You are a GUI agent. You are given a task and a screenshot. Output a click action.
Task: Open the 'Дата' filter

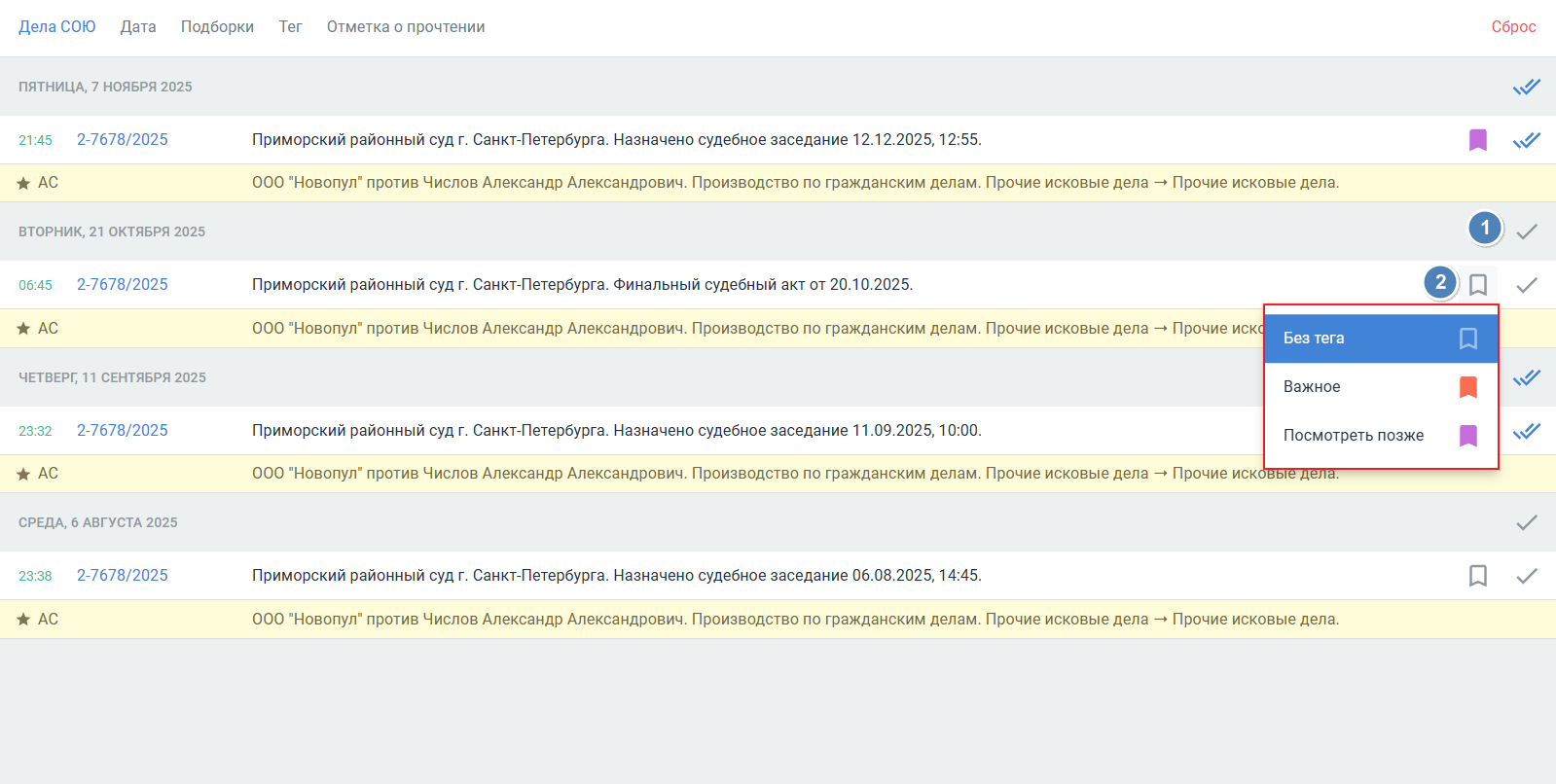click(x=138, y=27)
